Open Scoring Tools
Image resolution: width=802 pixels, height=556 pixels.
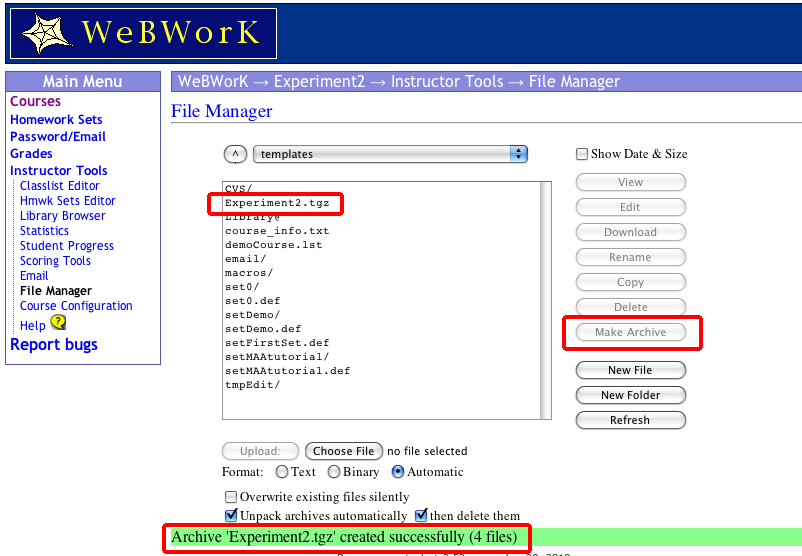coord(55,261)
